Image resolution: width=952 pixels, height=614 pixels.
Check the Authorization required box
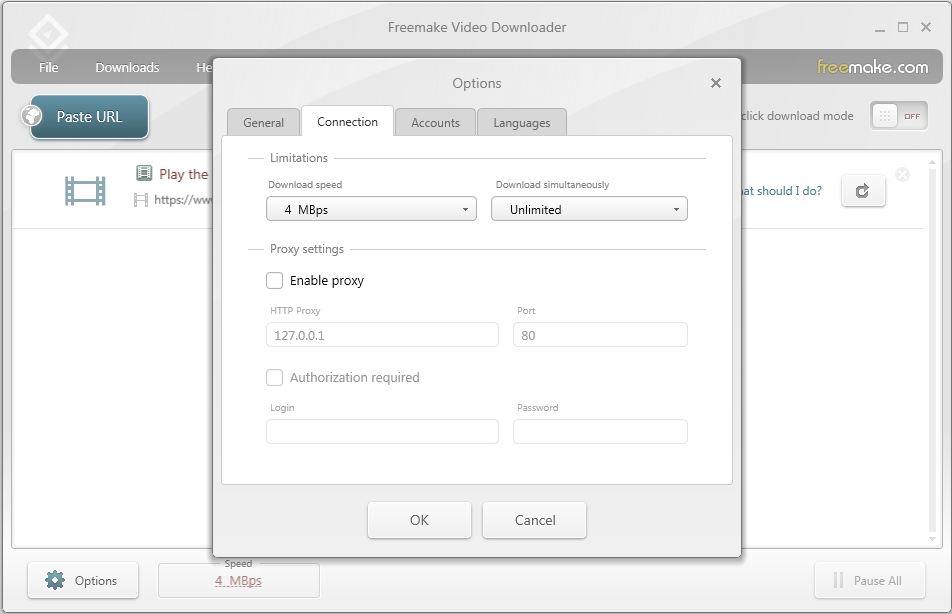tap(274, 377)
